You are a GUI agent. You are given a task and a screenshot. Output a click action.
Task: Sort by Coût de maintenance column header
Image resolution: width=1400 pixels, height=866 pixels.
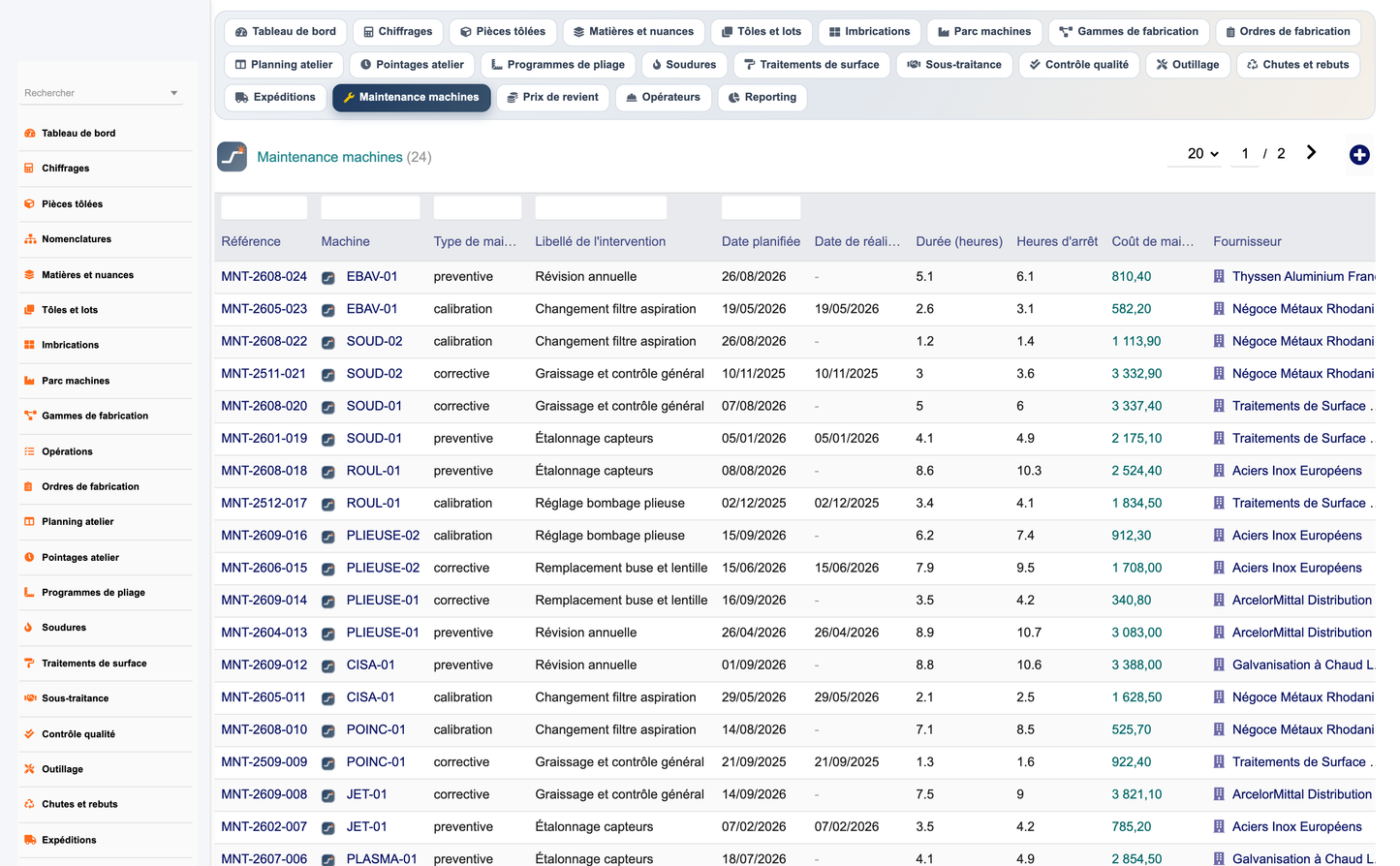1153,241
